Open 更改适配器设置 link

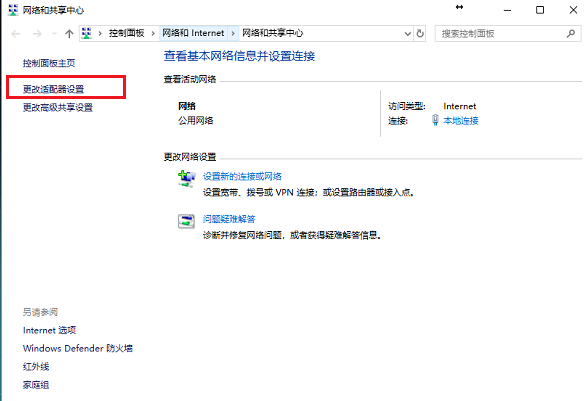[53, 89]
